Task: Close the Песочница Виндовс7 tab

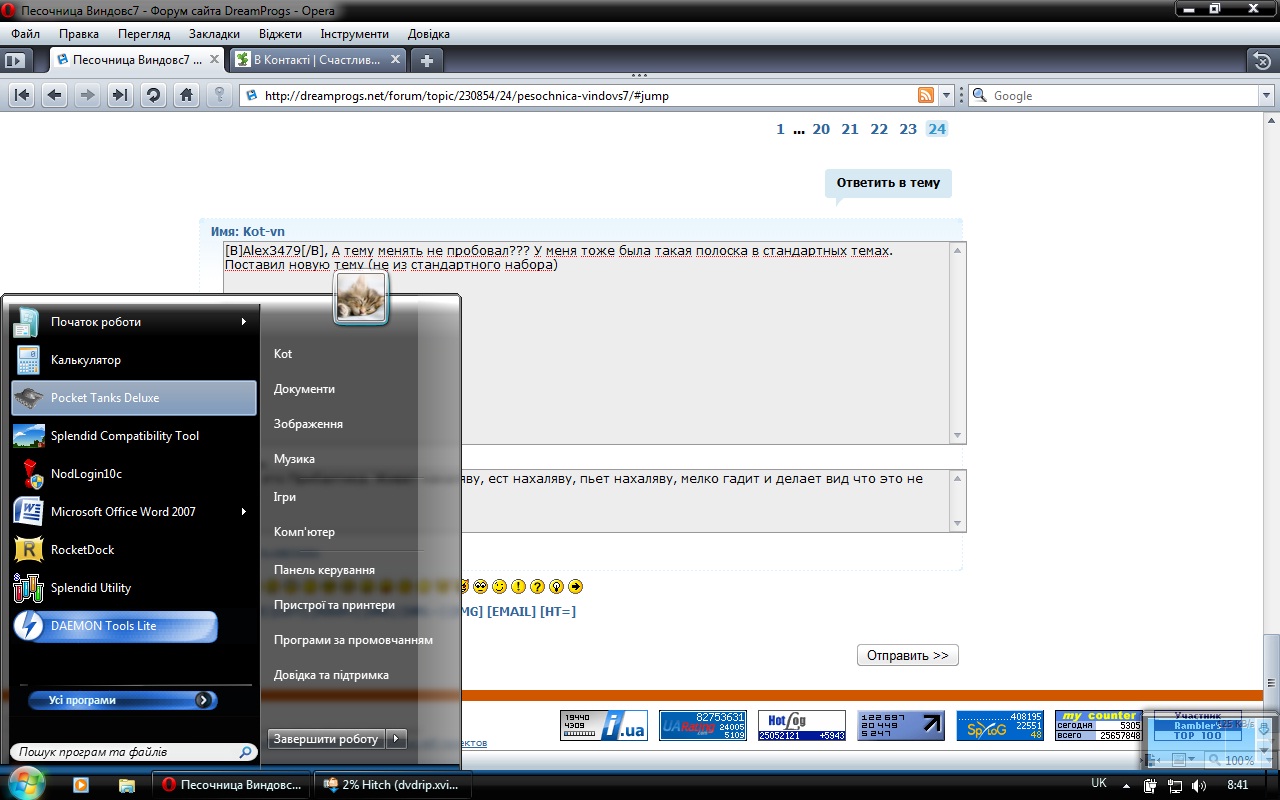Action: point(213,60)
